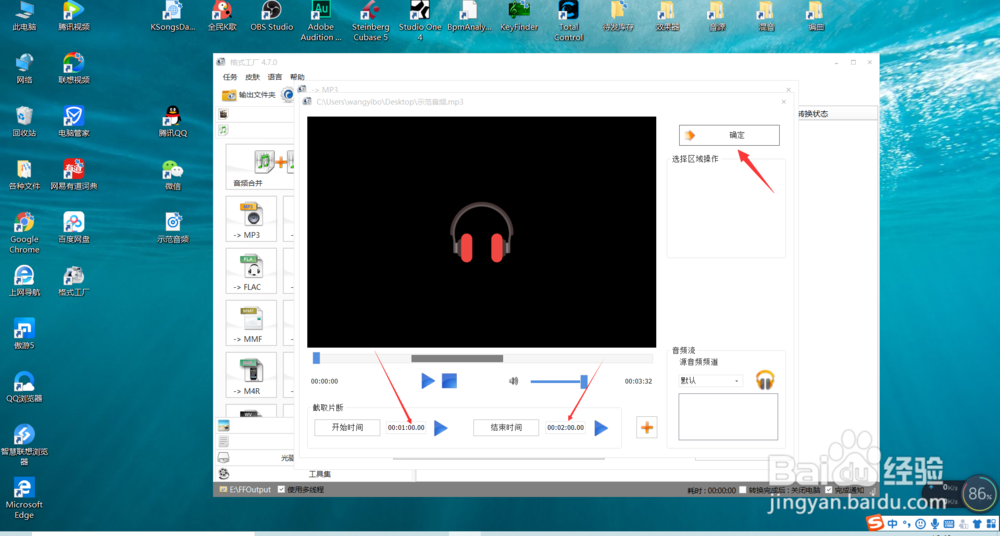Viewport: 1000px width, 536px height.
Task: Open 格式工厂 desktop shortcut
Action: 74,281
